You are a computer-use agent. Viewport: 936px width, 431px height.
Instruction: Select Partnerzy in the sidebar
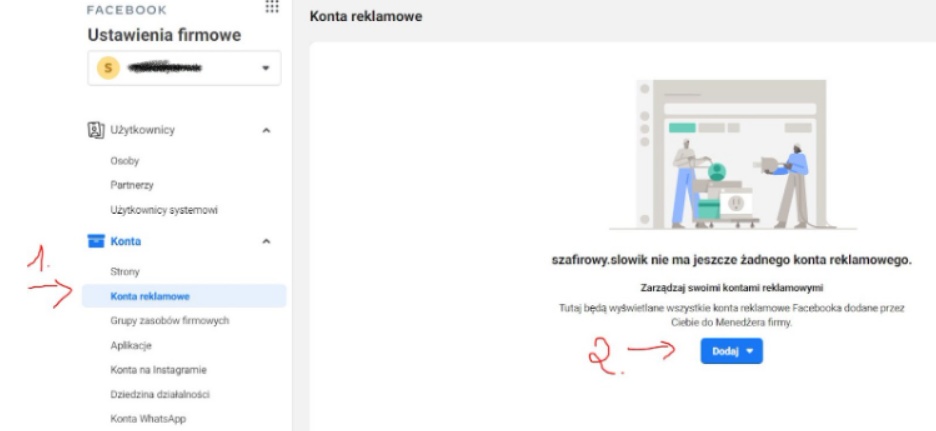[132, 185]
